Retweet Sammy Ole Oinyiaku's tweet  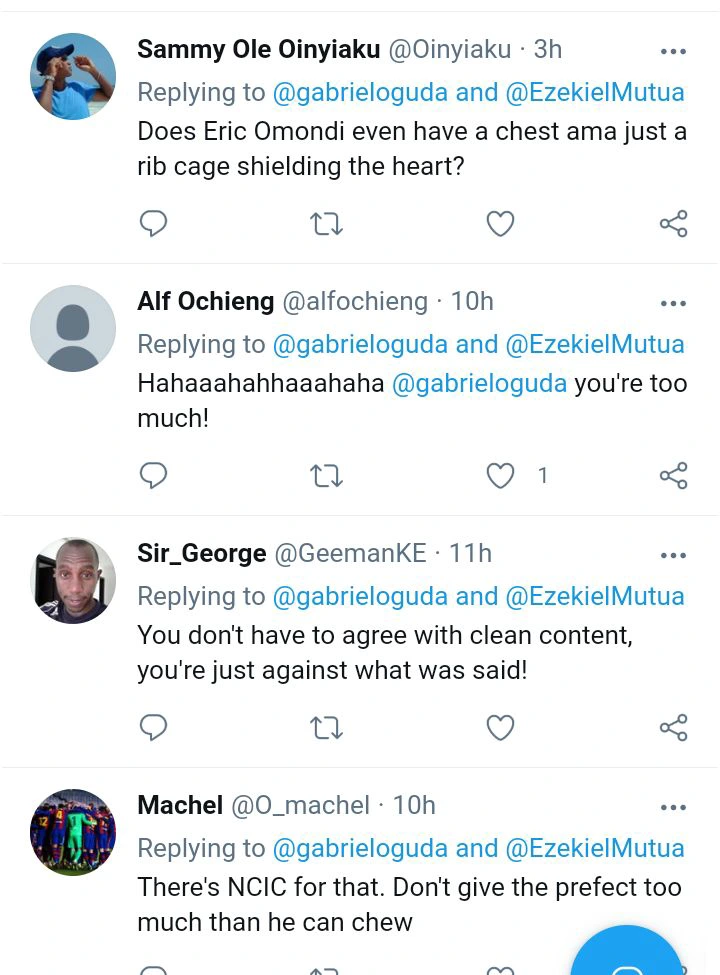click(x=326, y=223)
